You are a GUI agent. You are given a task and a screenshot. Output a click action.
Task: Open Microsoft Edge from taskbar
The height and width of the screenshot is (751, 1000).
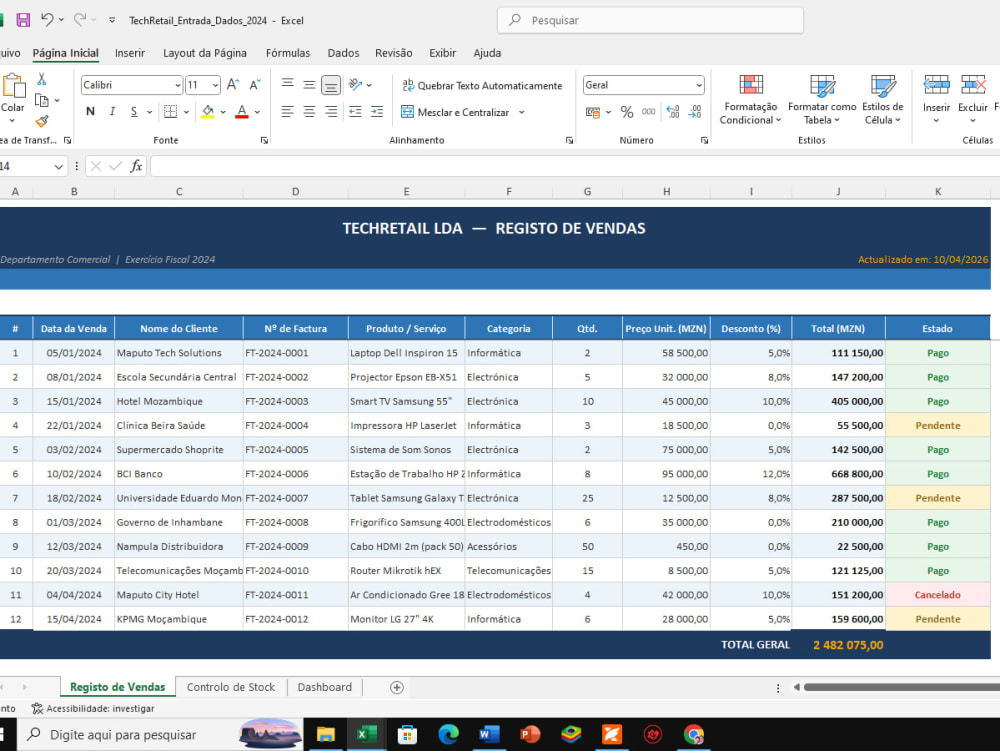pos(448,734)
